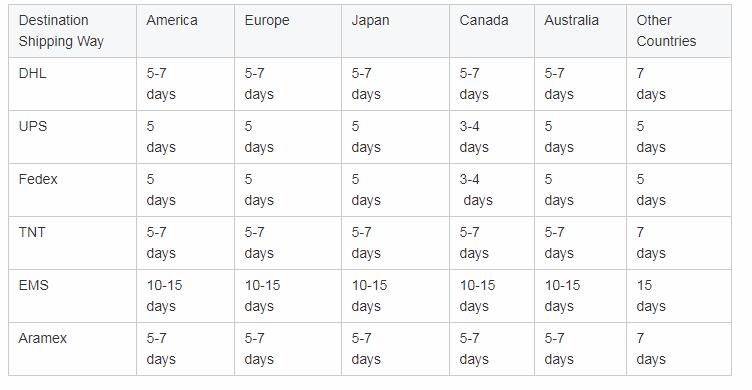Click EMS delivery time for Other Countries

(679, 296)
